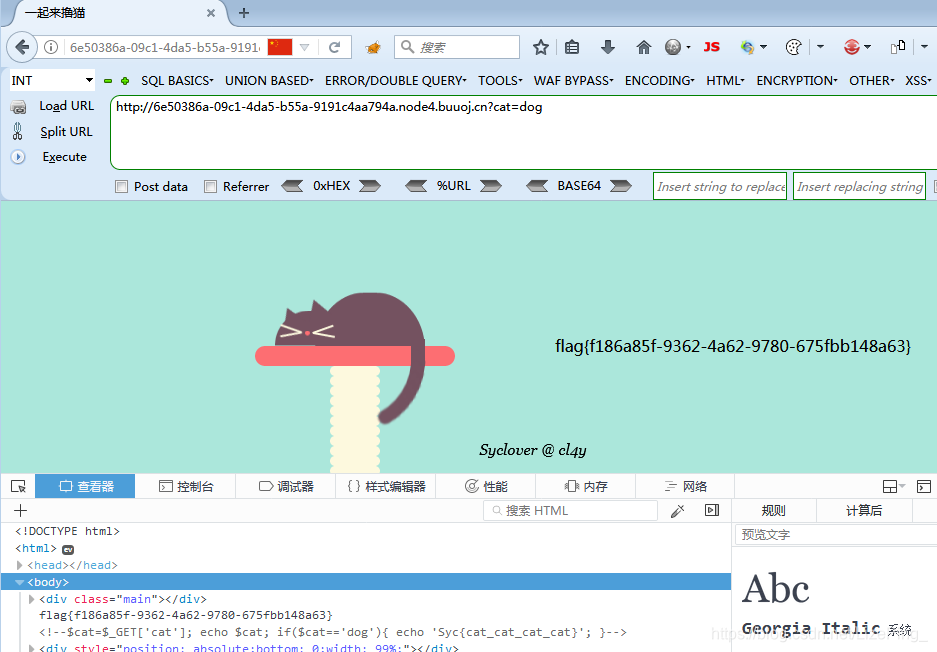937x652 pixels.
Task: Click the red globe proxy icon
Action: [852, 47]
